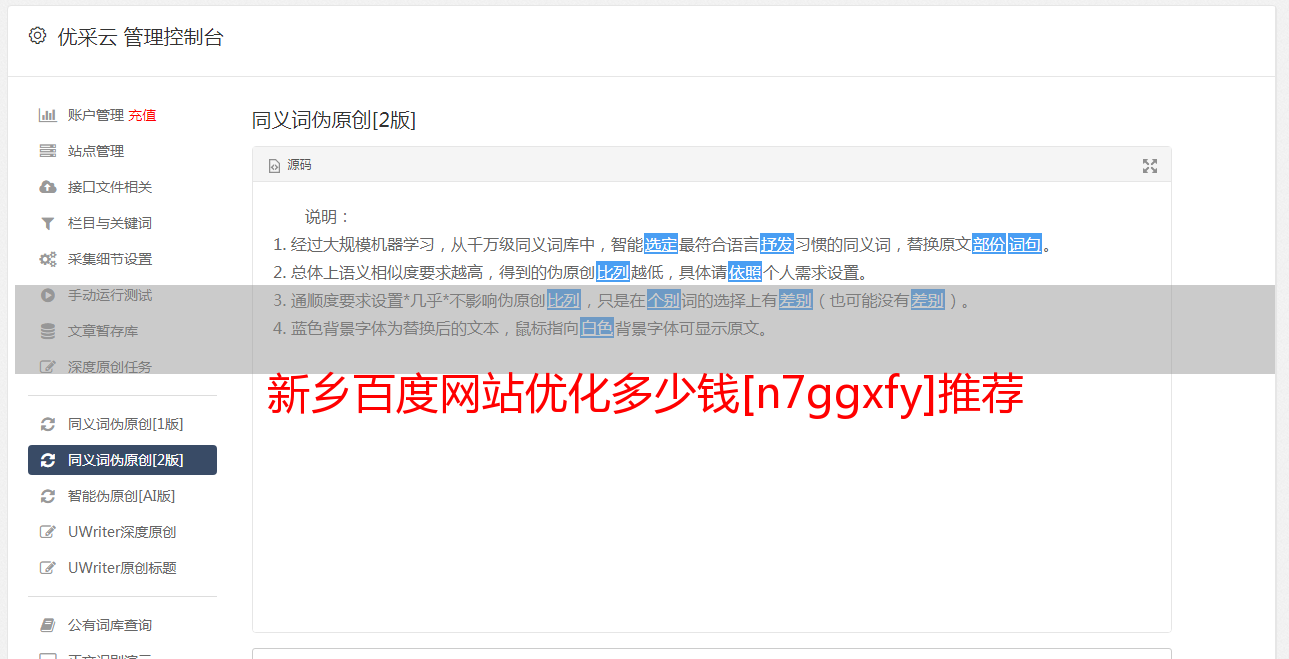Toggle fullscreen with the editor expand icon
1289x659 pixels.
pyautogui.click(x=1150, y=166)
